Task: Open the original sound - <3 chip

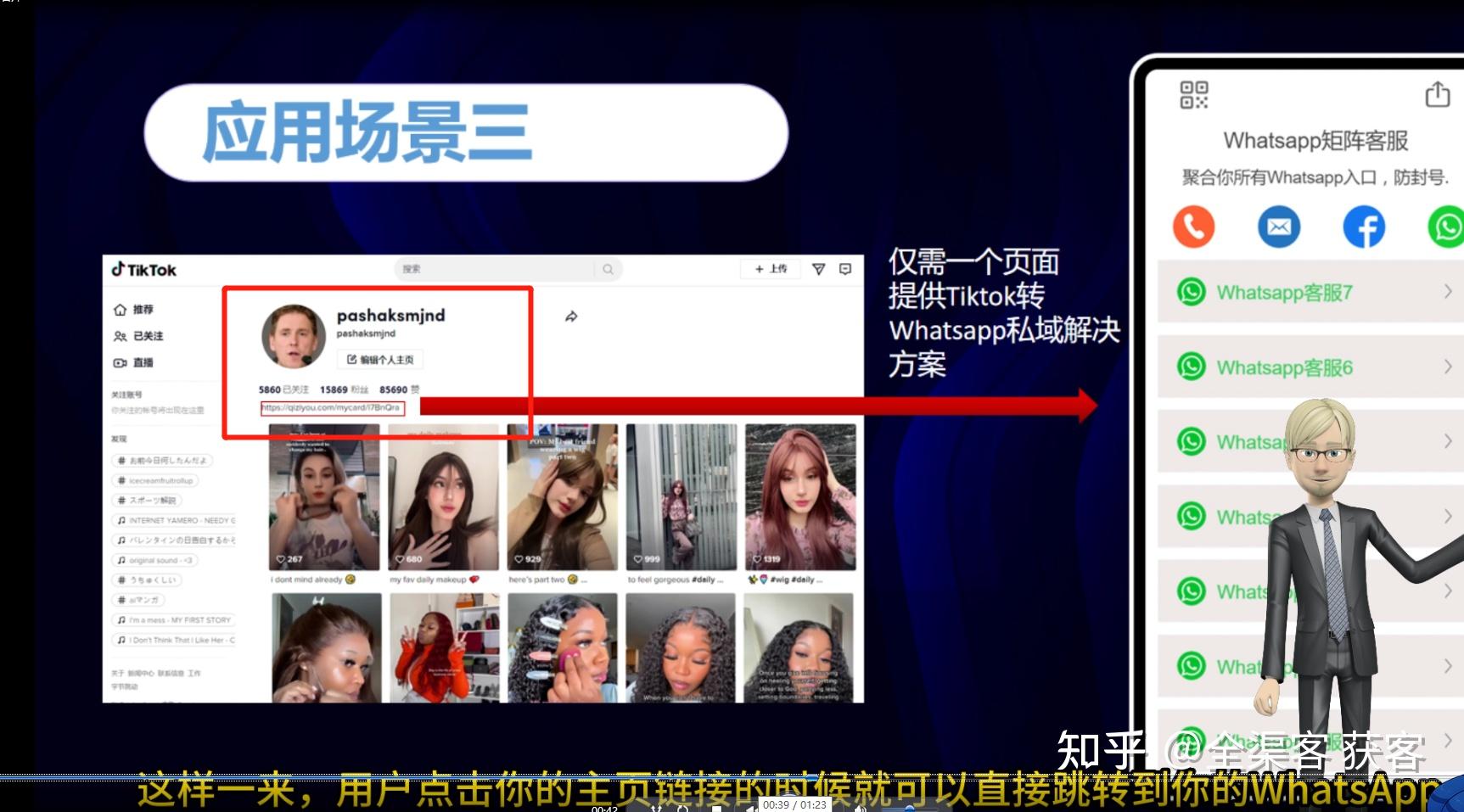Action: tap(155, 560)
